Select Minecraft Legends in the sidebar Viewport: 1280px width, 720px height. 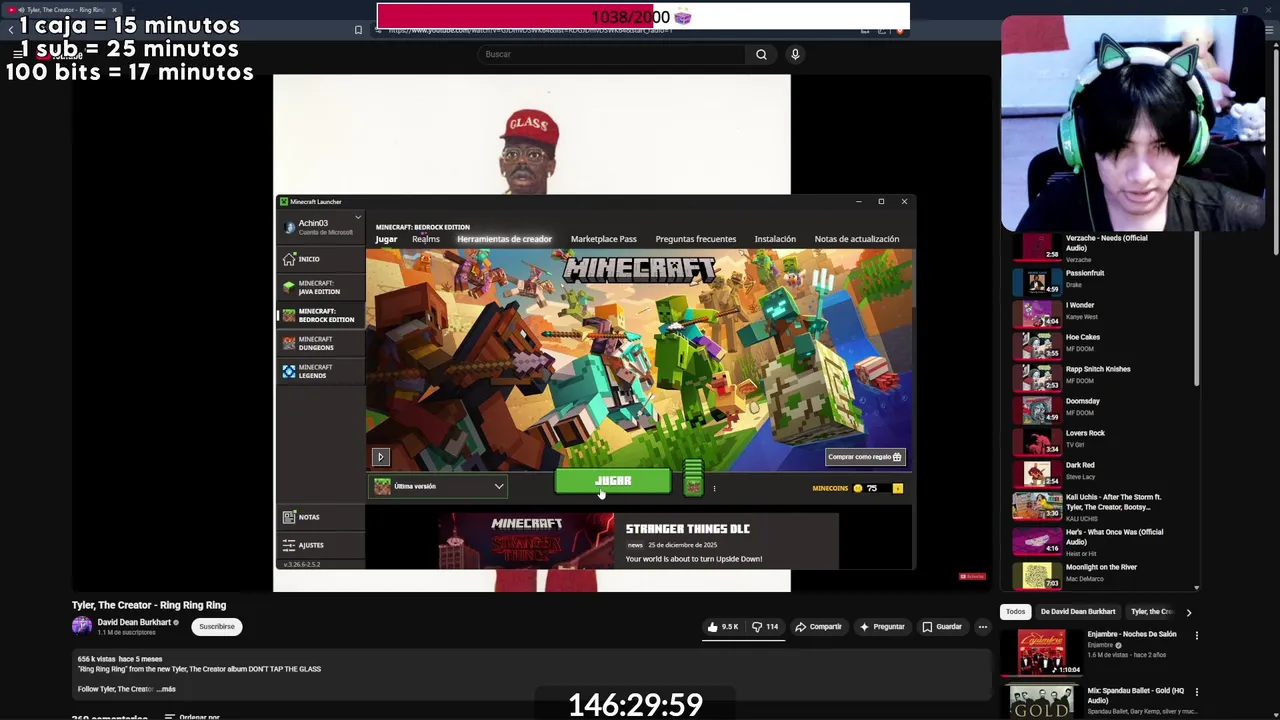pyautogui.click(x=320, y=371)
